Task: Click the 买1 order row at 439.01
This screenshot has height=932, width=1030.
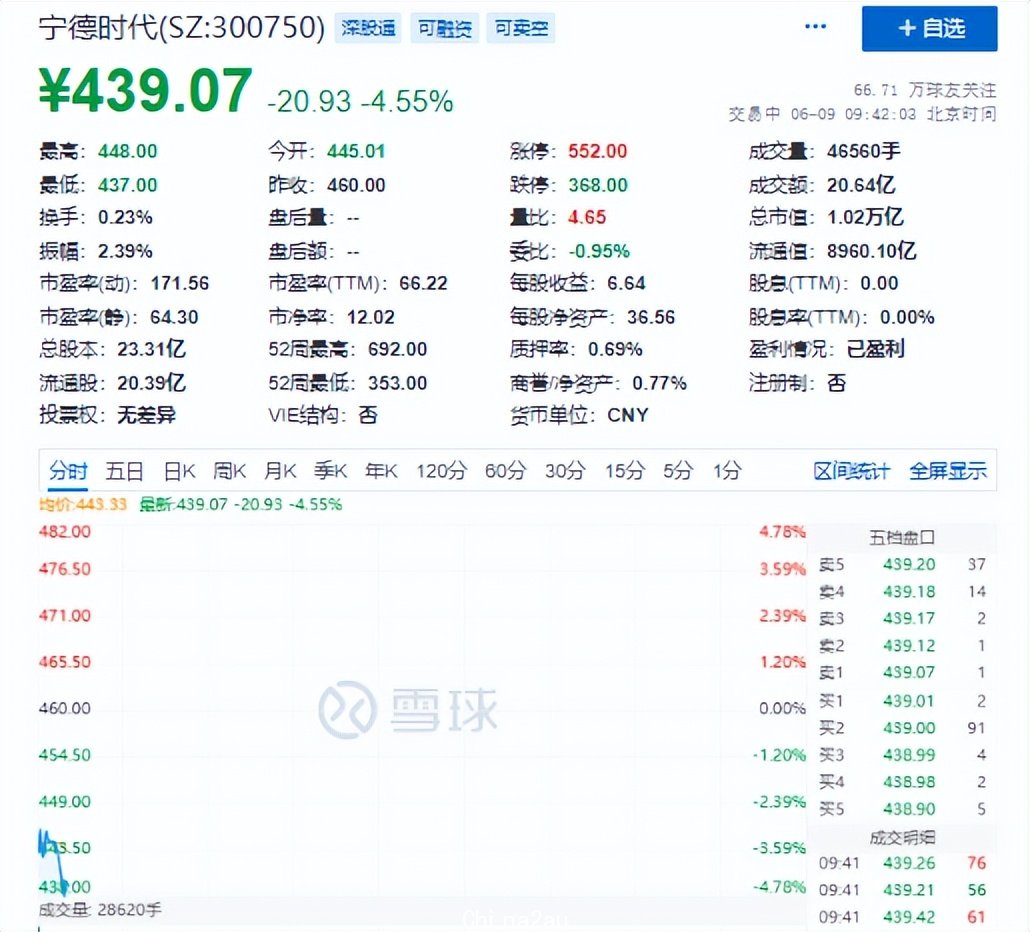Action: click(902, 701)
